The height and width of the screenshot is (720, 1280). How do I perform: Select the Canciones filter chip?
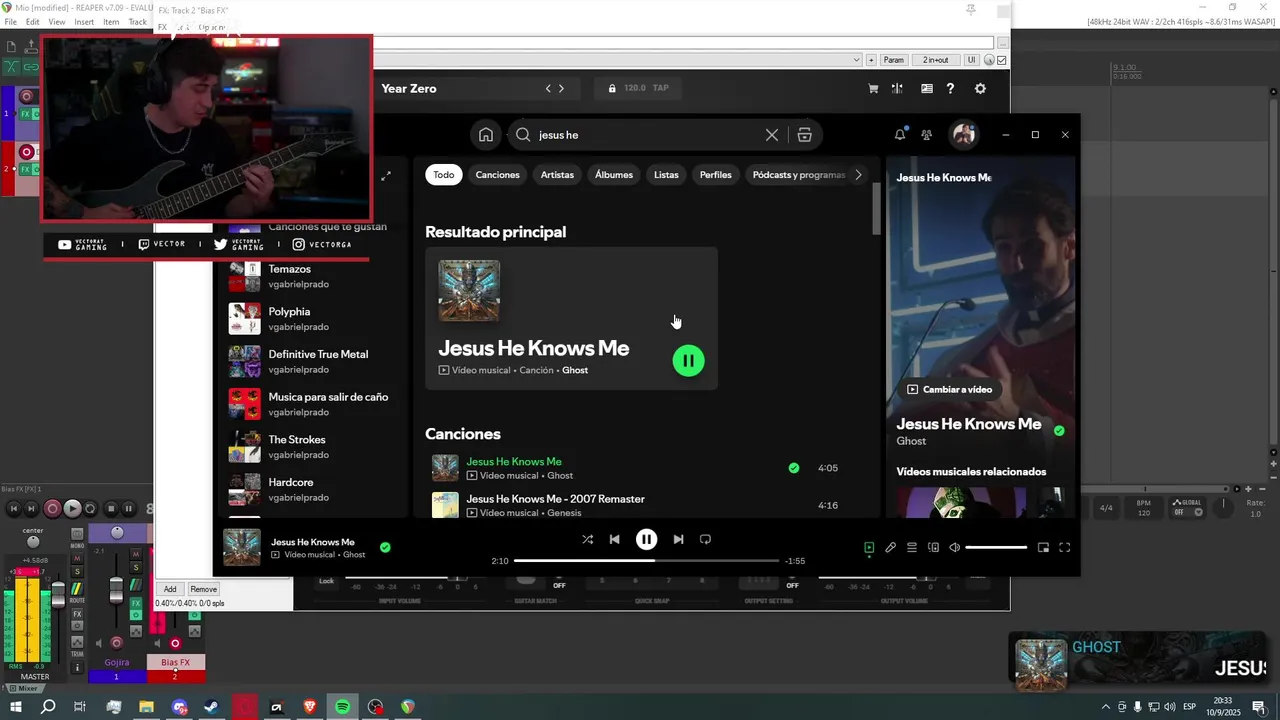[498, 175]
